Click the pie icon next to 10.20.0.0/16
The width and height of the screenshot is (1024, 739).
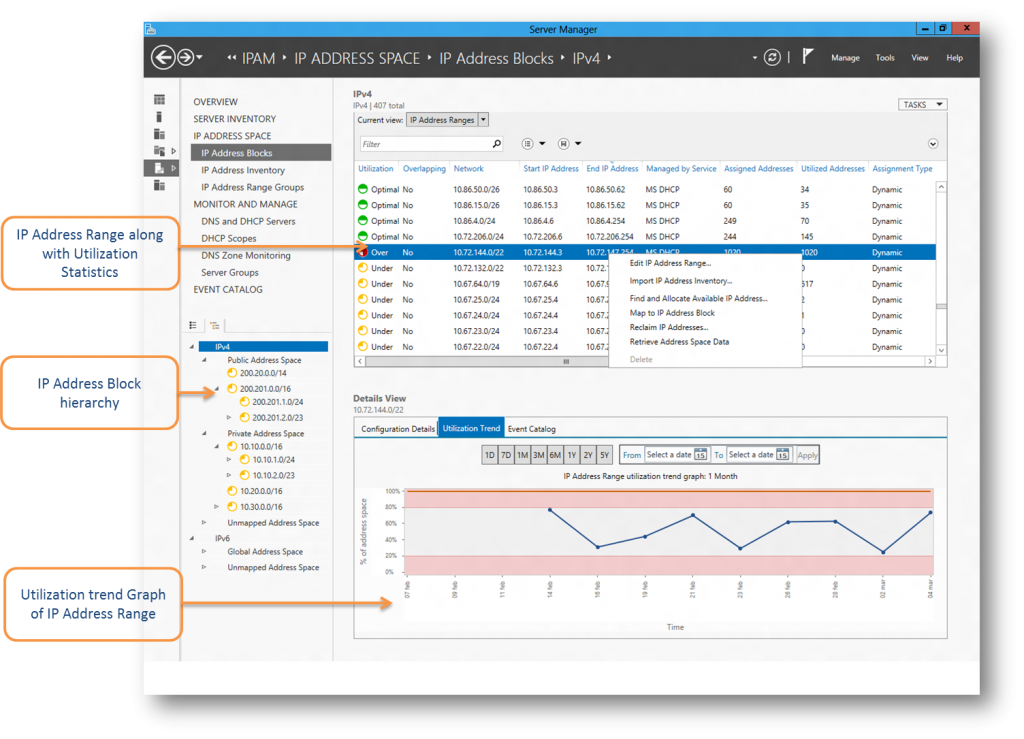tap(232, 490)
